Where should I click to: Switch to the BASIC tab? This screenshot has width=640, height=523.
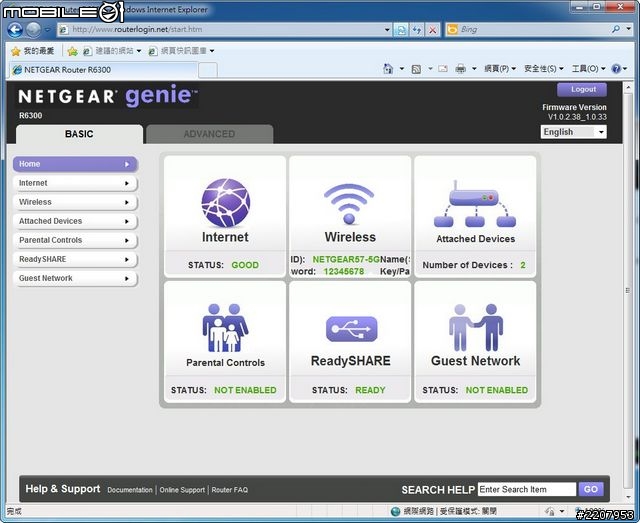tap(79, 134)
